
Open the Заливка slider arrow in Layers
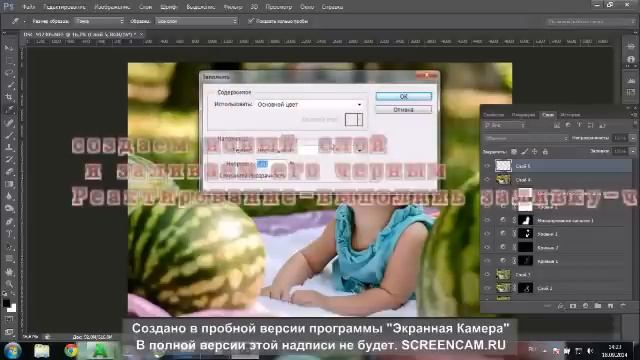[633, 152]
